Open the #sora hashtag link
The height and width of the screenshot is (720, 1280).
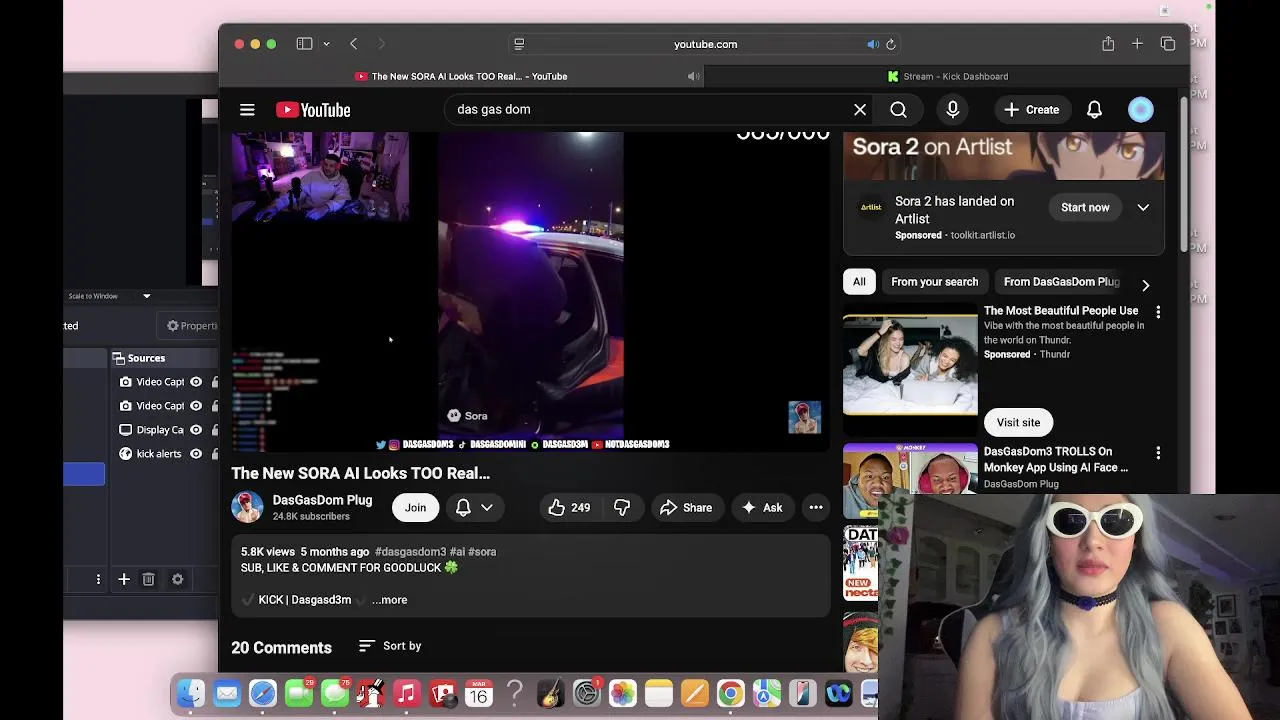[x=482, y=552]
